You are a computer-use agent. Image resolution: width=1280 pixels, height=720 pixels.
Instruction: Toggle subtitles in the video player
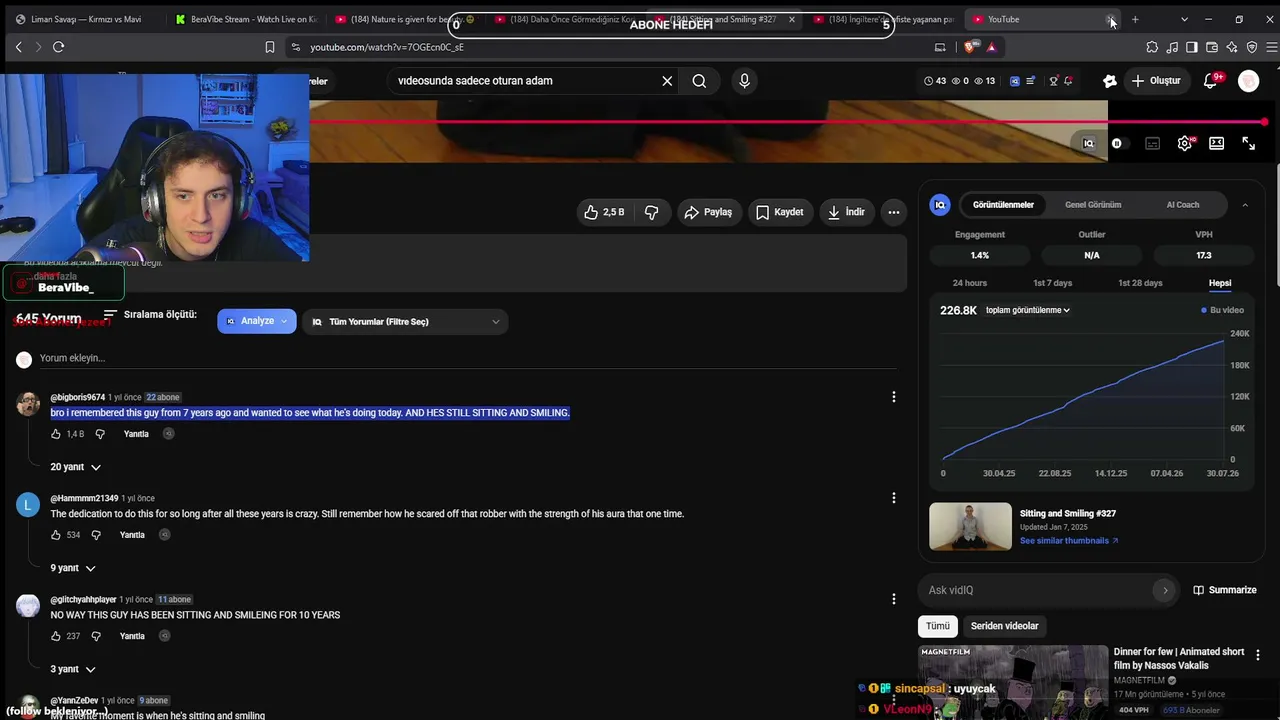(x=1152, y=143)
